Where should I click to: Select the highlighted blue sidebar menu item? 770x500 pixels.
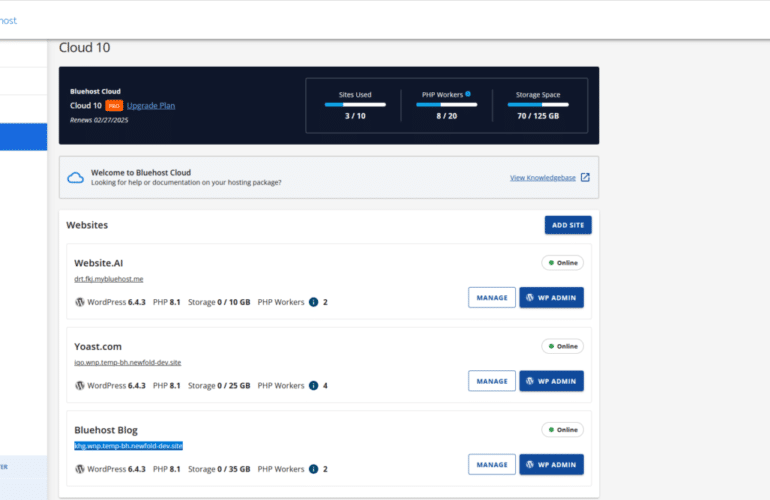pos(24,137)
